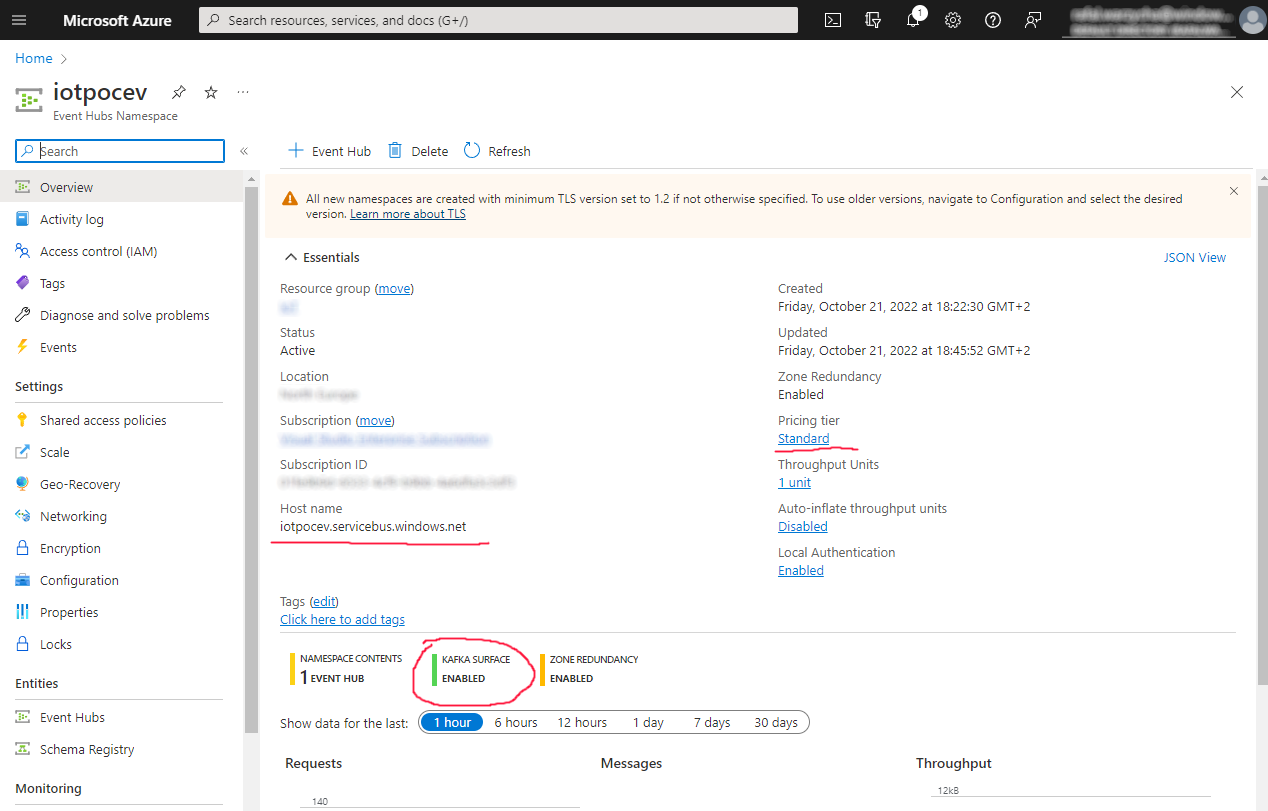The width and height of the screenshot is (1268, 811).
Task: Open the notifications bell
Action: tap(913, 20)
